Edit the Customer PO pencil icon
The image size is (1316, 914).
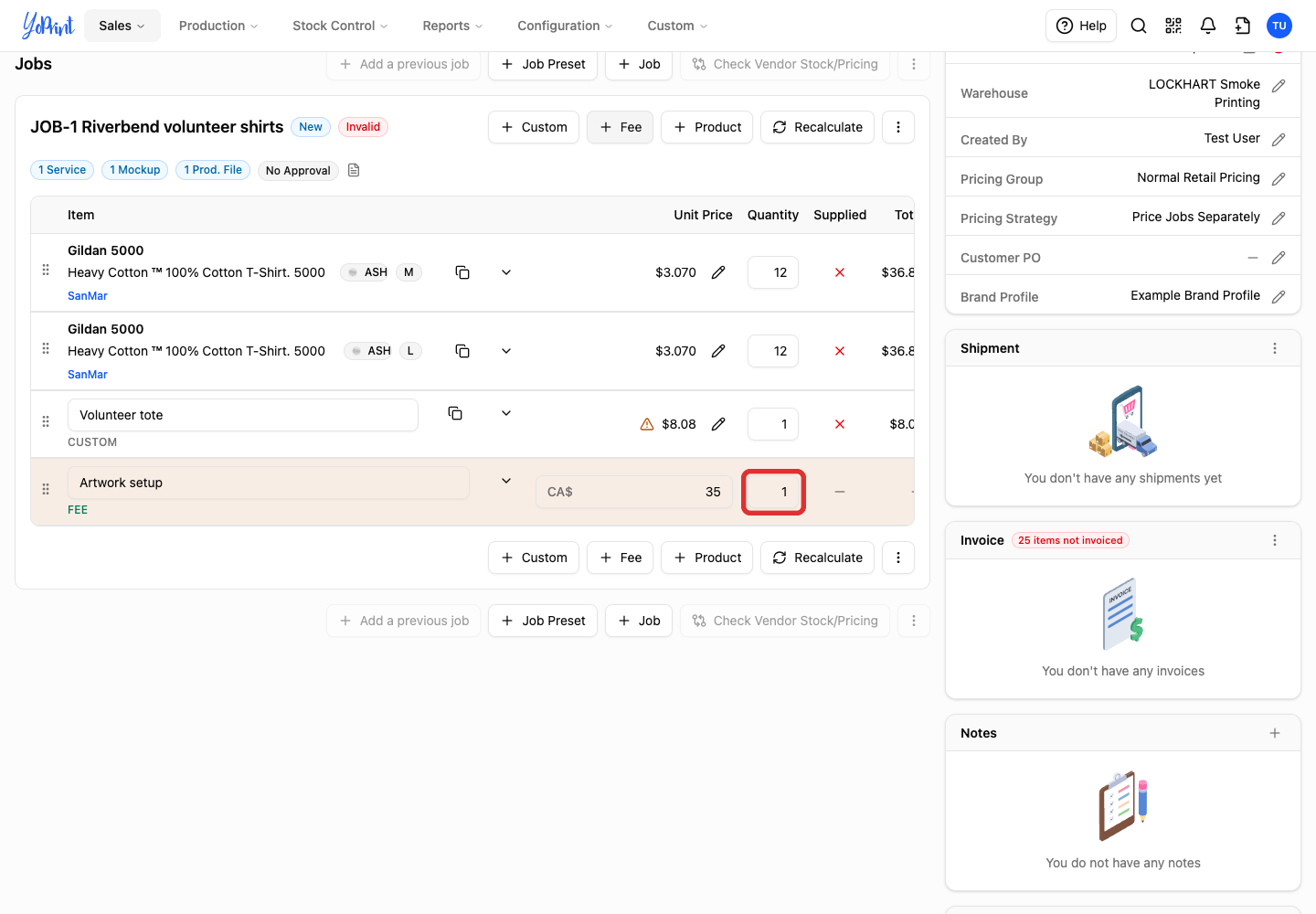[1279, 258]
